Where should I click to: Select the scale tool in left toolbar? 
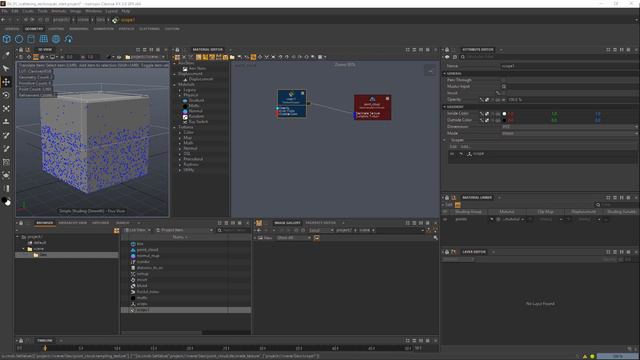6,109
